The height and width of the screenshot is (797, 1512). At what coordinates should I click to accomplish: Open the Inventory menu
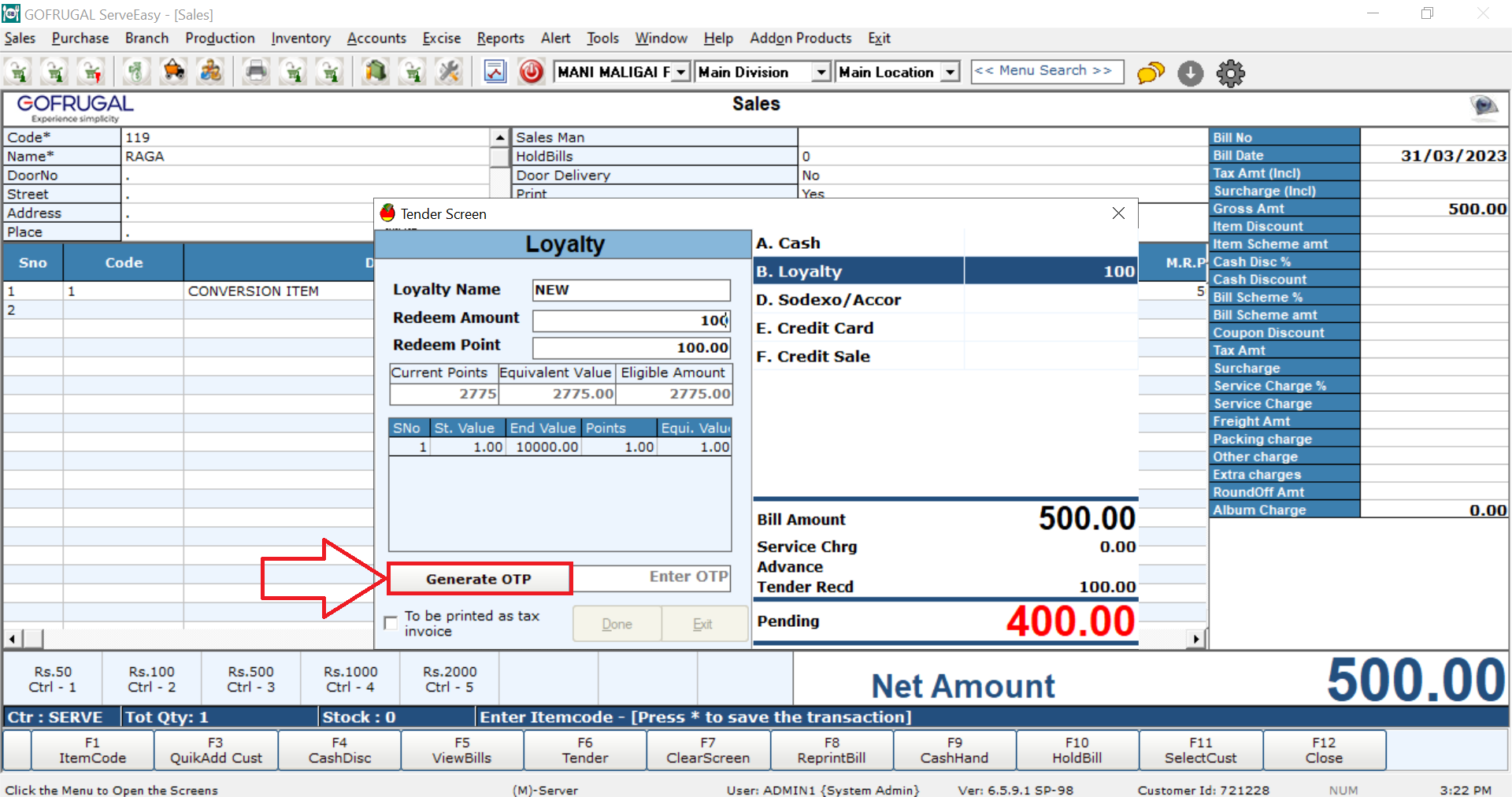[x=301, y=38]
